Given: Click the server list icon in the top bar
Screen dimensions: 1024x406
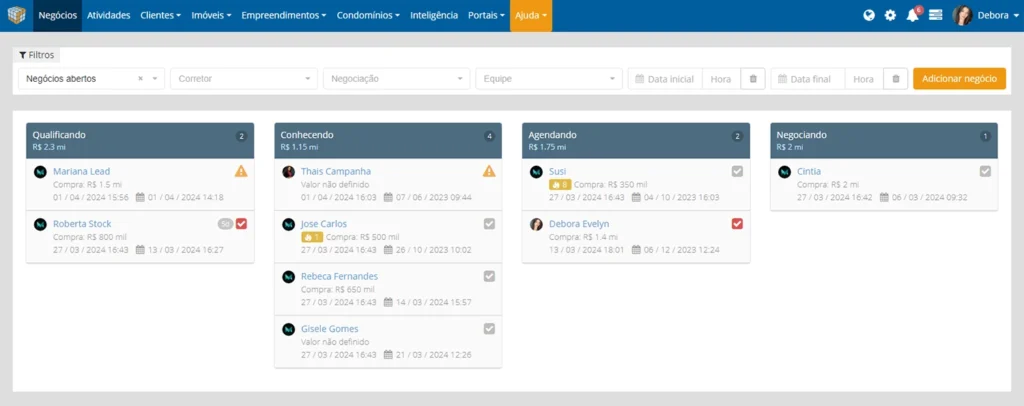Looking at the screenshot, I should click(x=935, y=16).
